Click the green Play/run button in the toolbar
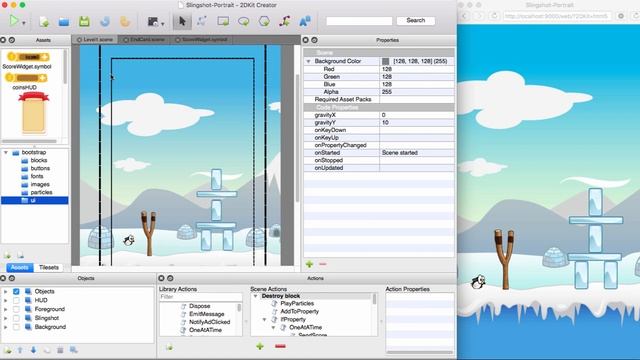 14,20
